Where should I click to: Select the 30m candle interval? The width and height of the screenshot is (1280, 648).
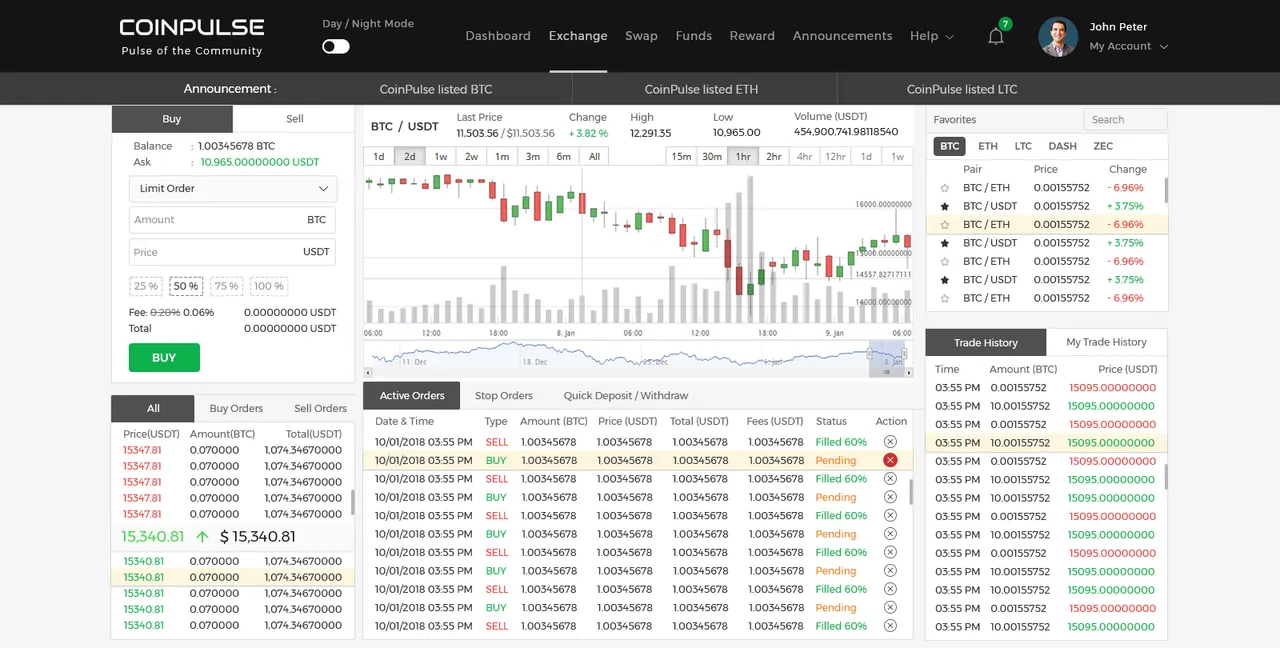click(712, 156)
